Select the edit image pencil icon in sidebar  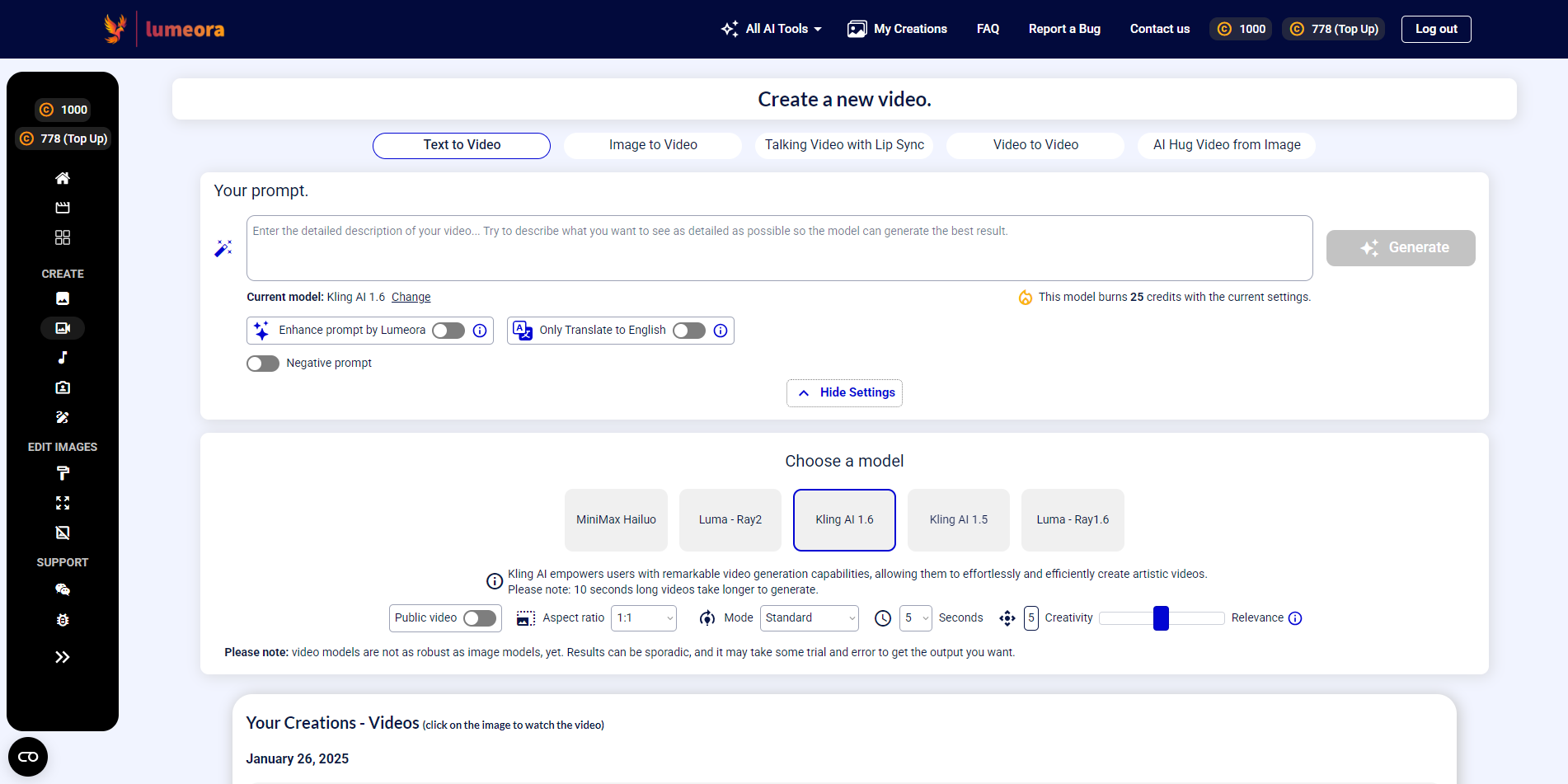point(63,417)
